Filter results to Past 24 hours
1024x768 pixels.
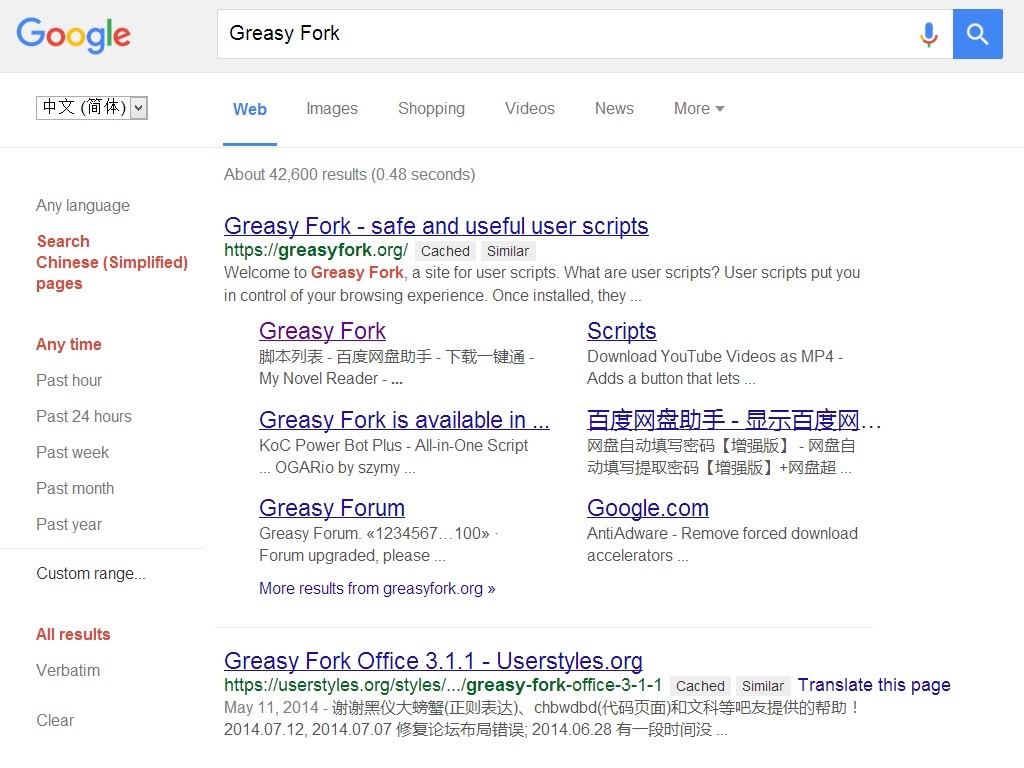pos(84,417)
